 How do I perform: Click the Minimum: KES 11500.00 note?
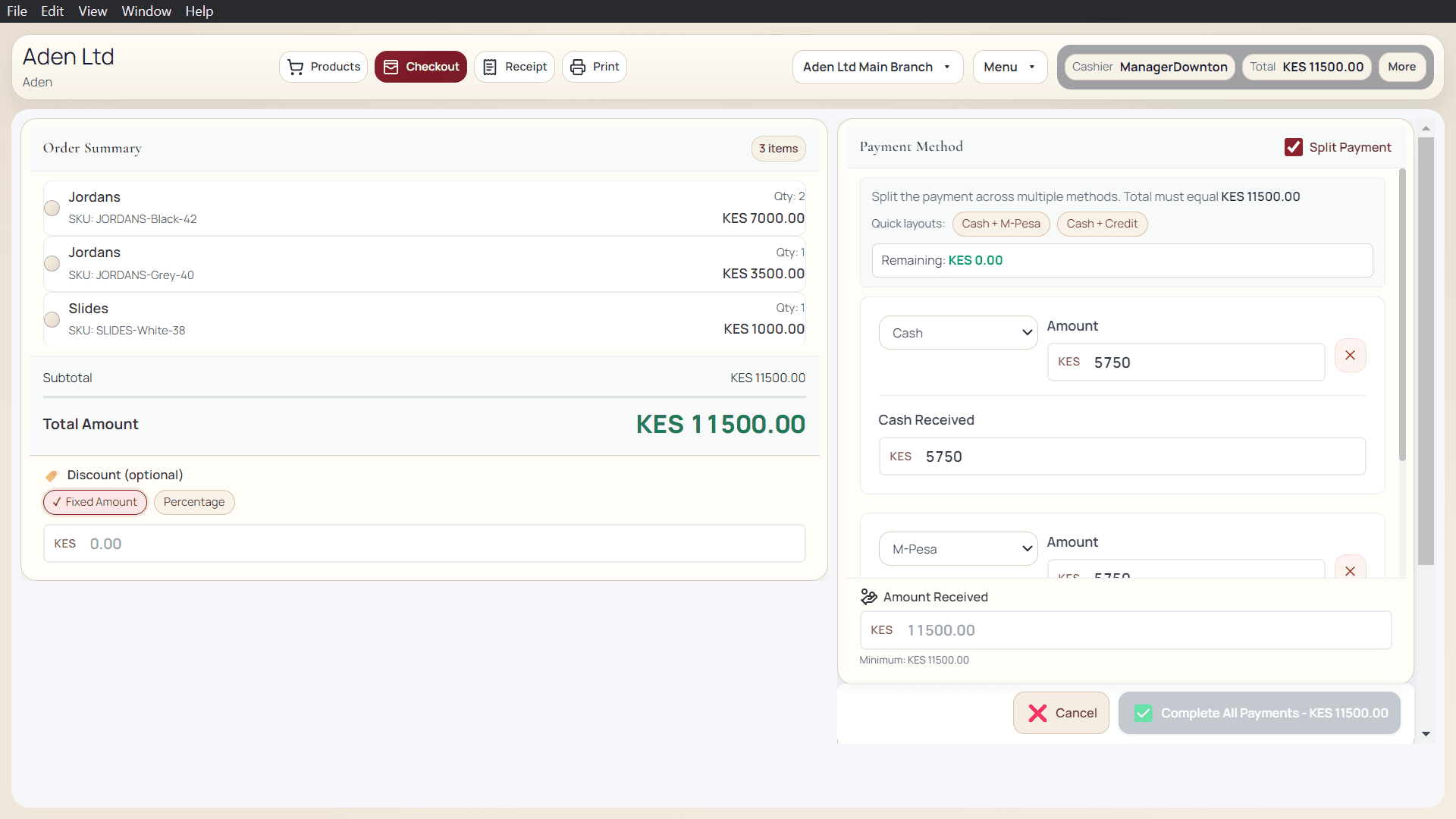(x=914, y=661)
